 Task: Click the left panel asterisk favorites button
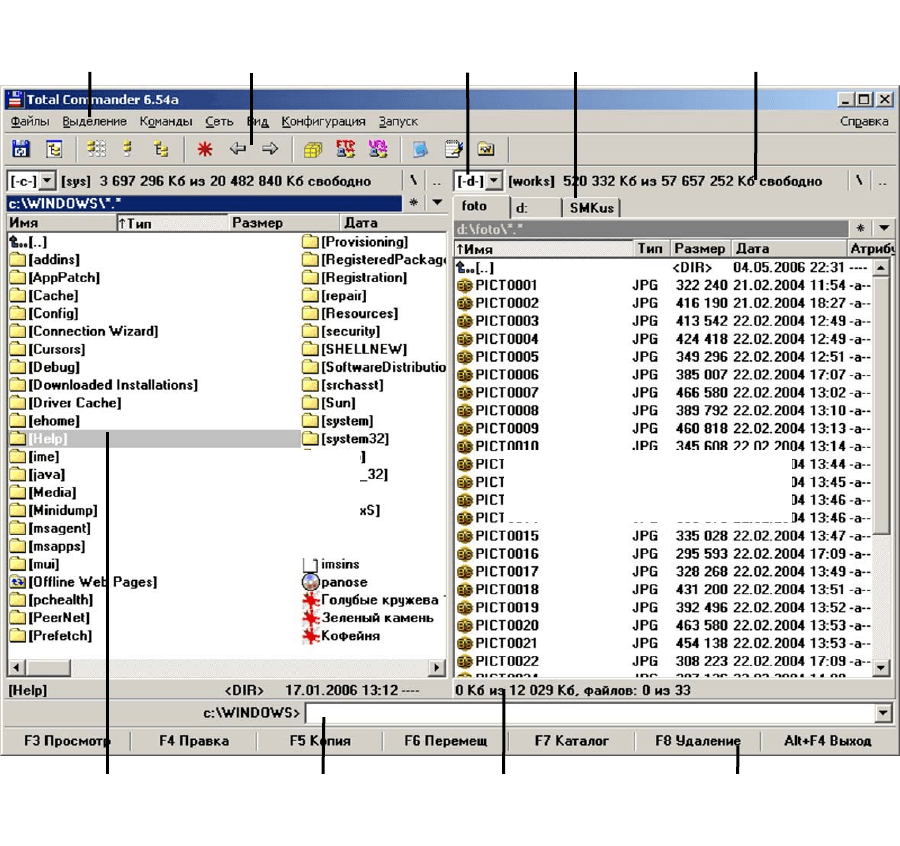coord(413,203)
